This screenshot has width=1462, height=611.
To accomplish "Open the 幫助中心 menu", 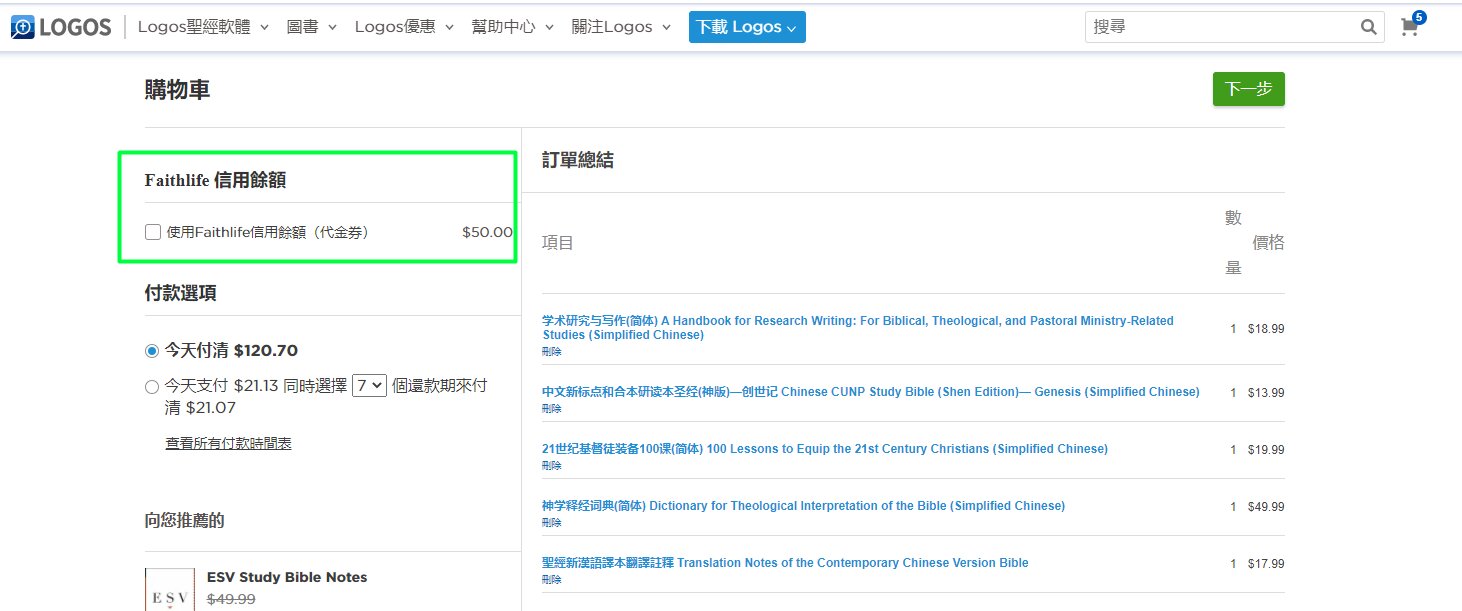I will coord(512,27).
